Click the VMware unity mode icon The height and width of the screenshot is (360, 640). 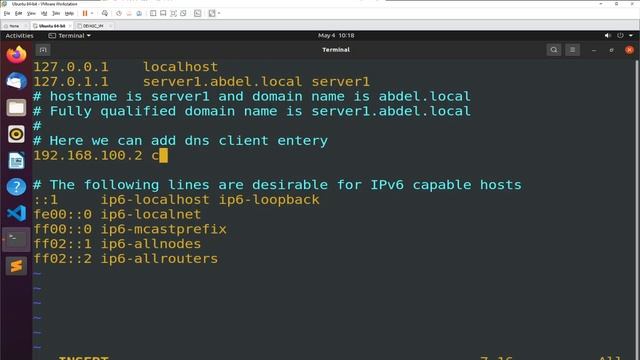tap(183, 13)
